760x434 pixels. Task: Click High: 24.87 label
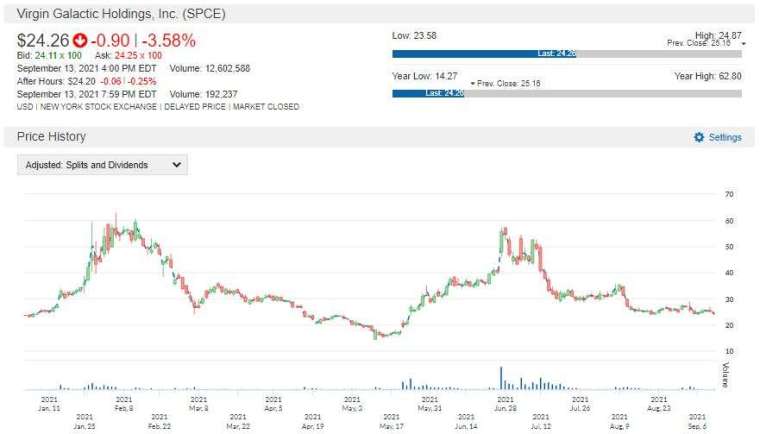pos(718,35)
